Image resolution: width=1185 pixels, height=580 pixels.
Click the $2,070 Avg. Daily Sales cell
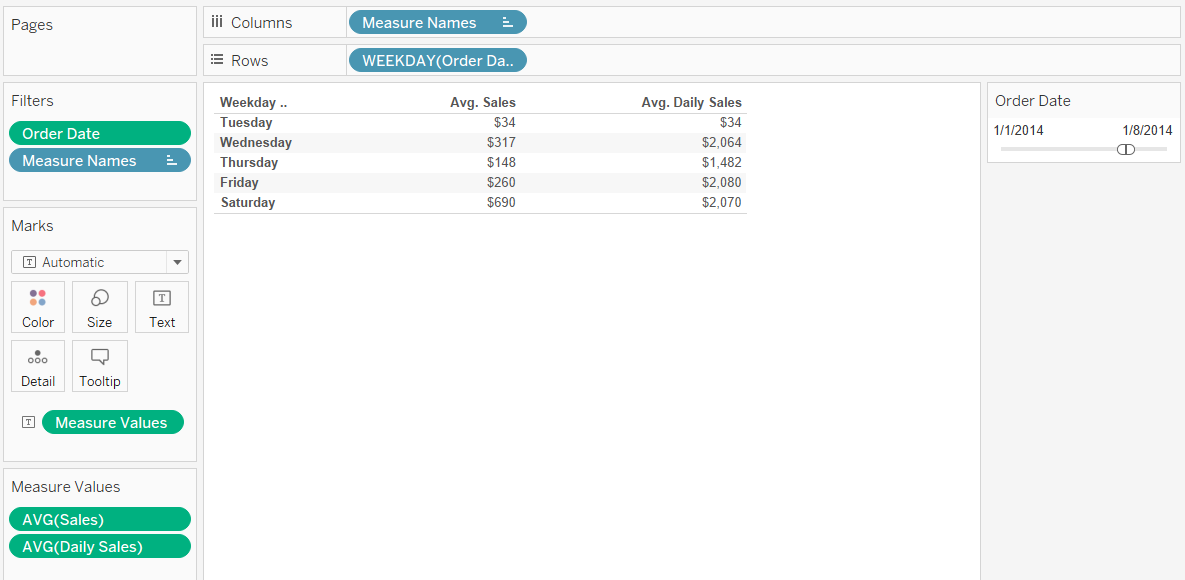click(721, 203)
